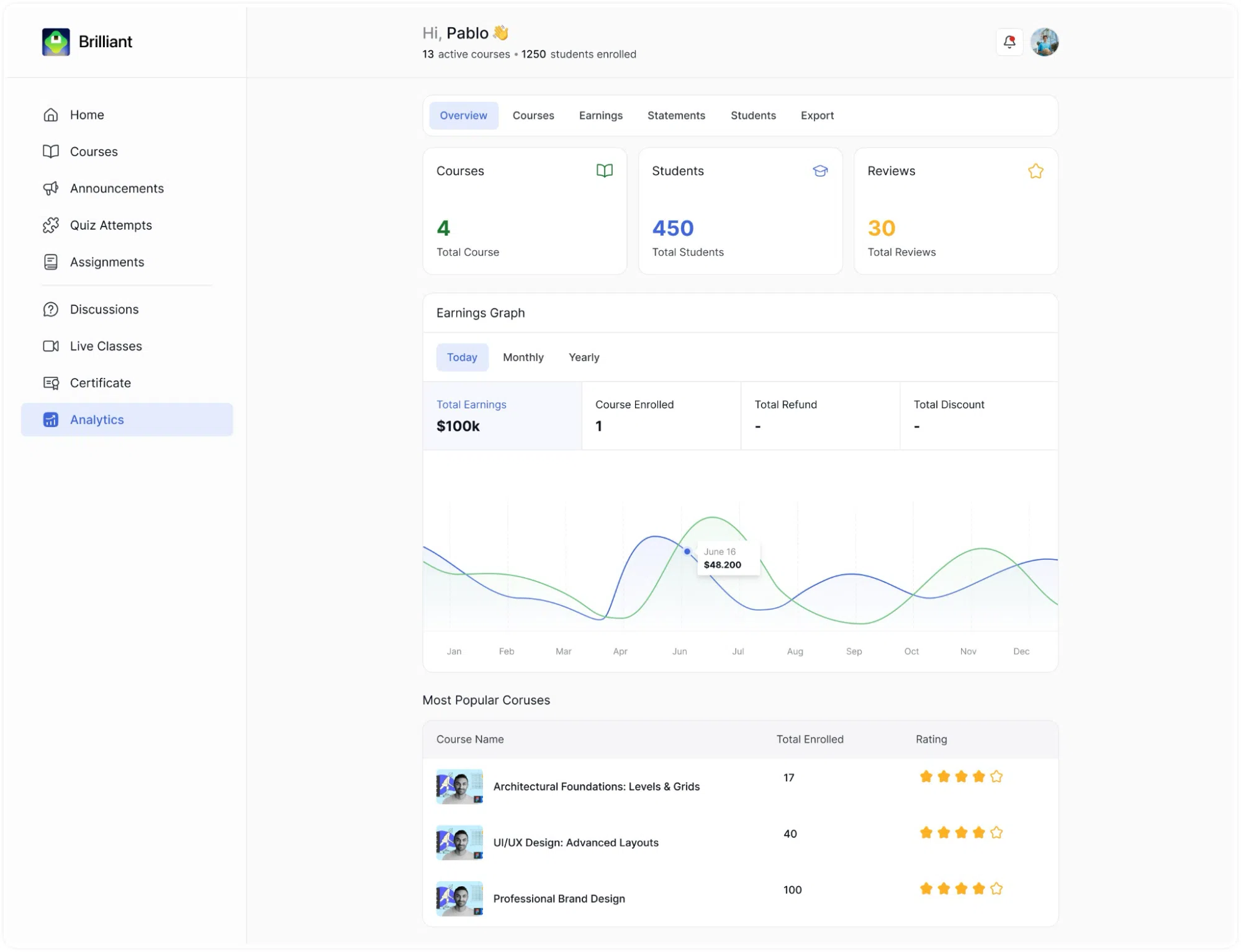Click the $48.200 tooltip value

722,565
